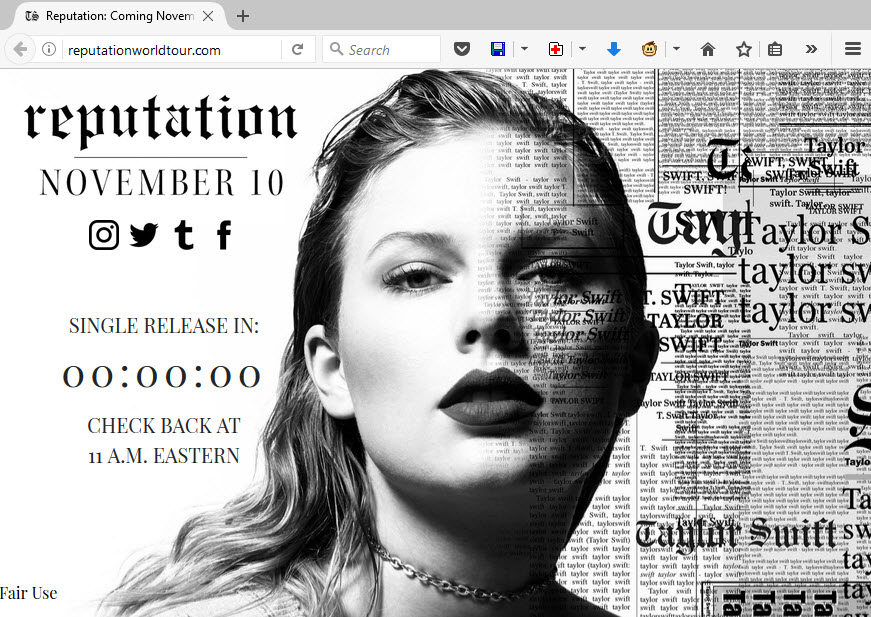Open the Twitter bird link icon
This screenshot has height=617, width=871.
pos(144,235)
